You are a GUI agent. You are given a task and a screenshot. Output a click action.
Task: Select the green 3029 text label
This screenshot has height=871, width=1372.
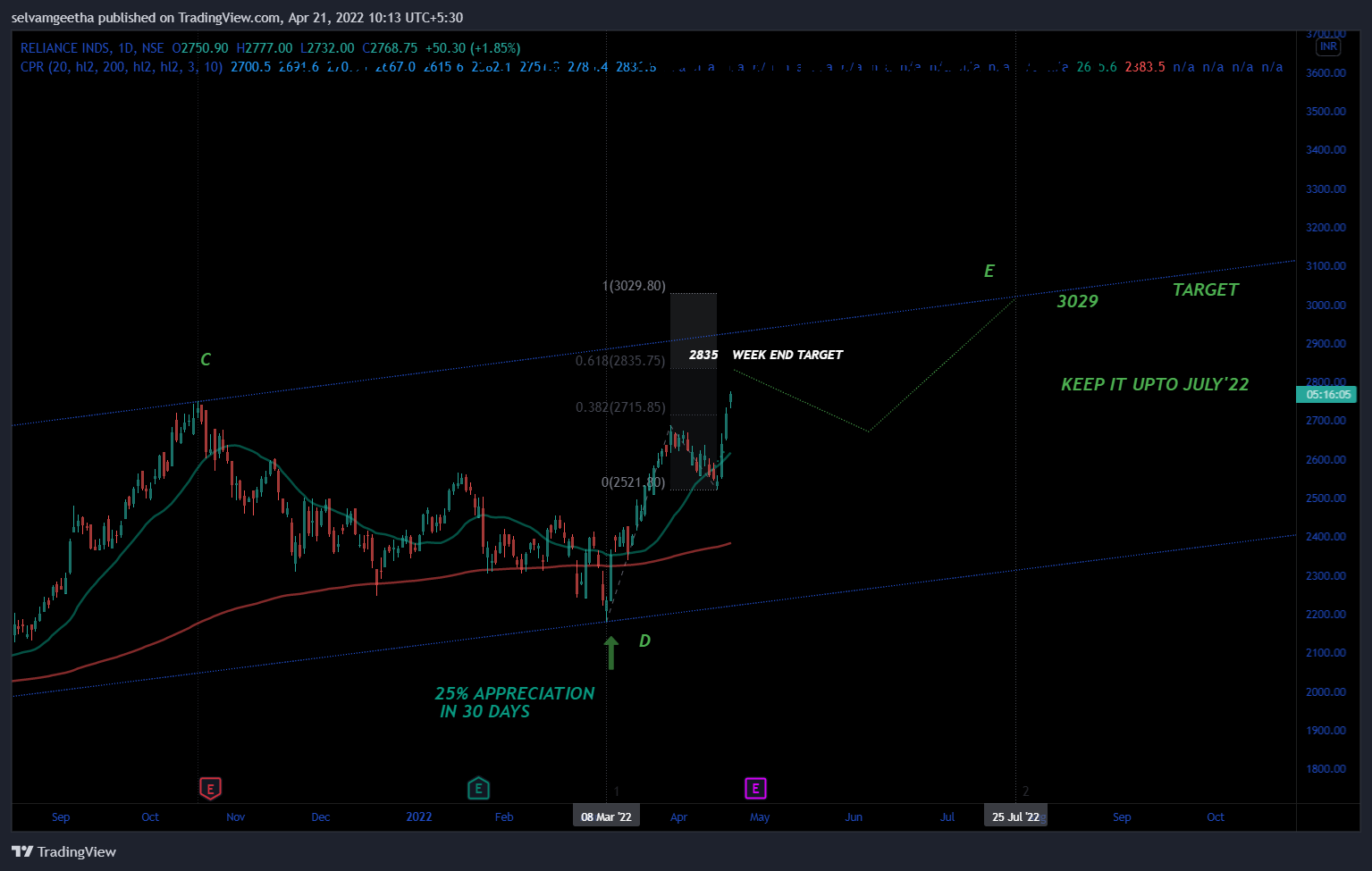coord(1077,301)
